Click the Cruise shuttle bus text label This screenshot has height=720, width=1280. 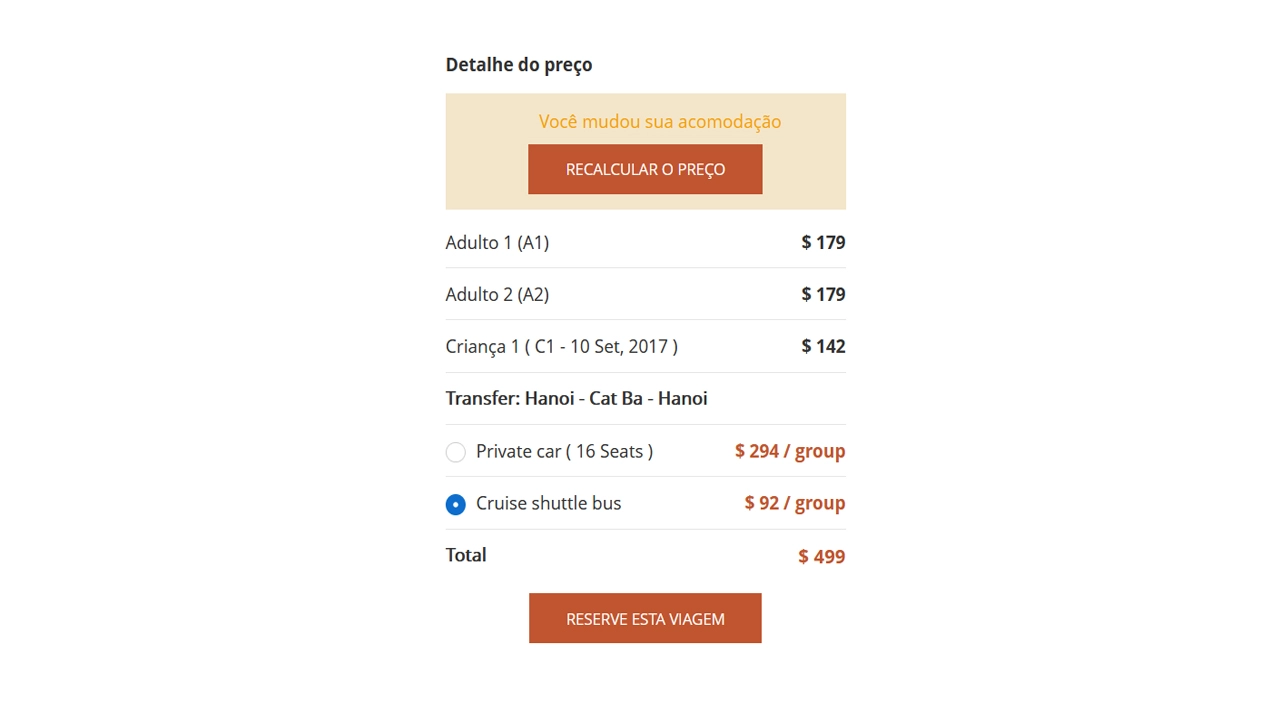click(548, 503)
